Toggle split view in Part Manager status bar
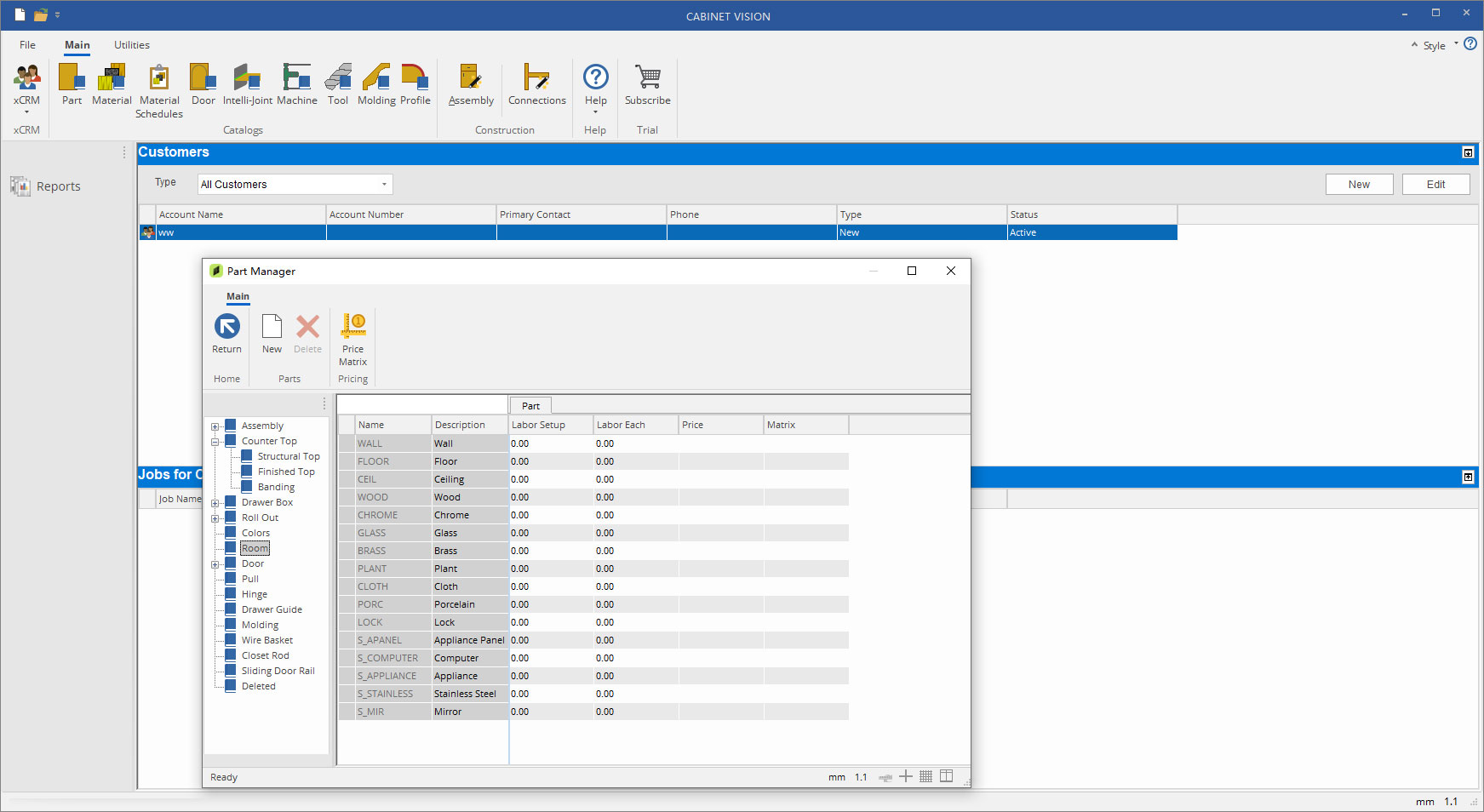The width and height of the screenshot is (1484, 812). (946, 776)
